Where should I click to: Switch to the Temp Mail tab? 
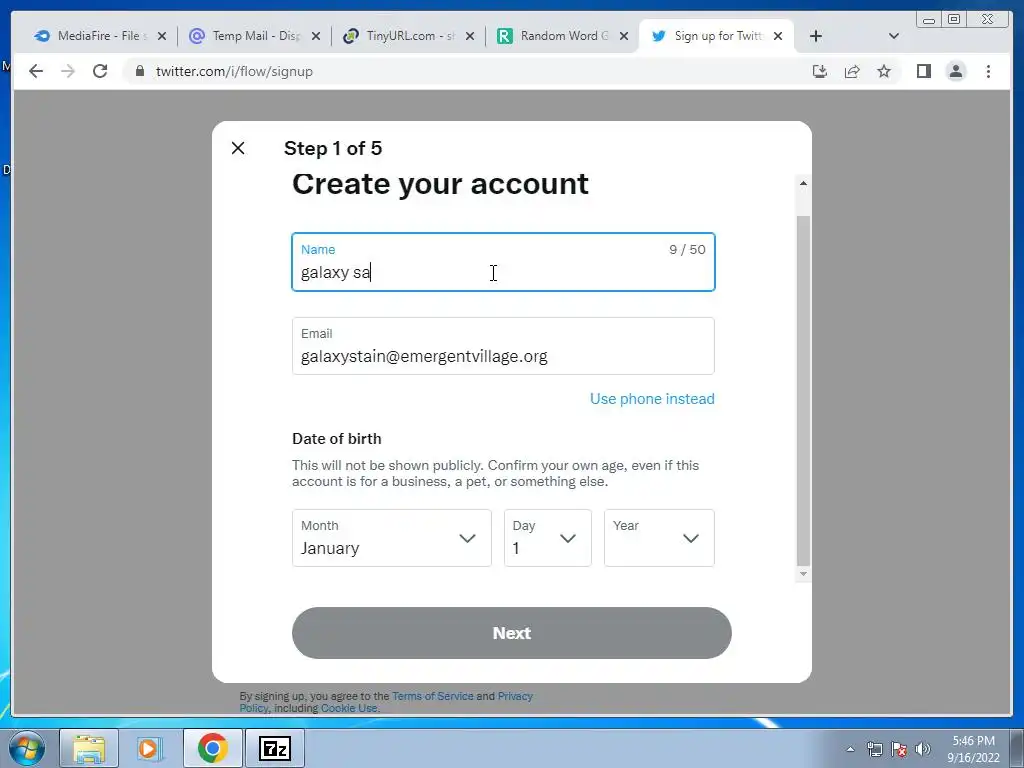[255, 36]
